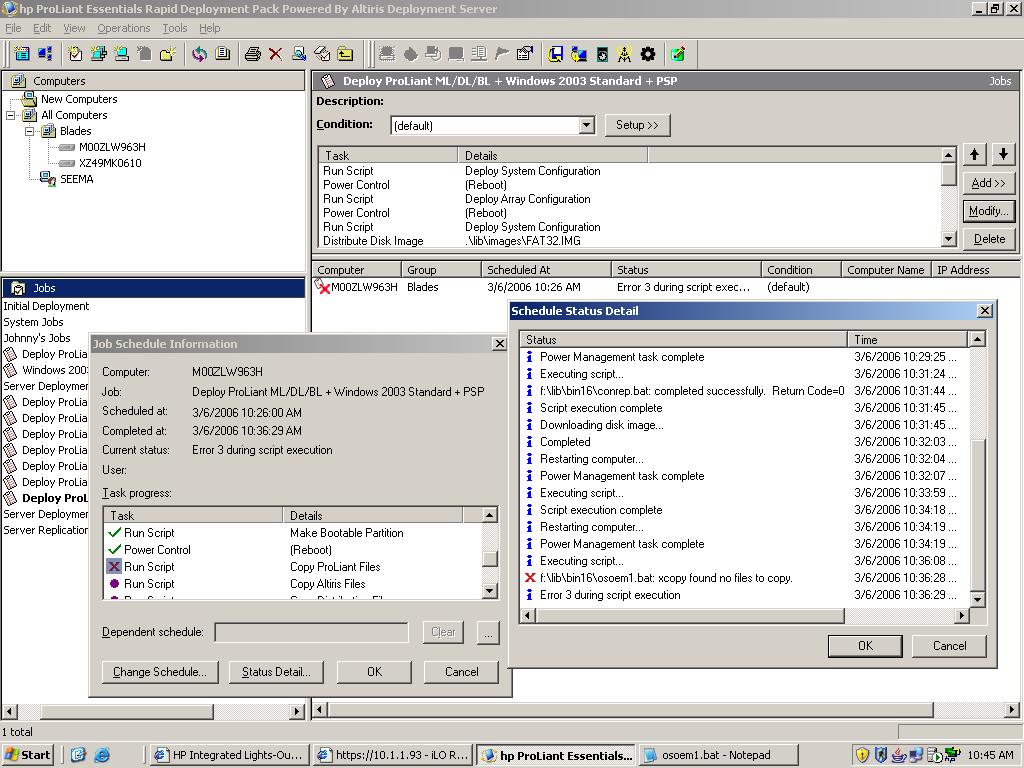The height and width of the screenshot is (768, 1024).
Task: Click the yellow folder-up toolbar icon
Action: click(345, 54)
